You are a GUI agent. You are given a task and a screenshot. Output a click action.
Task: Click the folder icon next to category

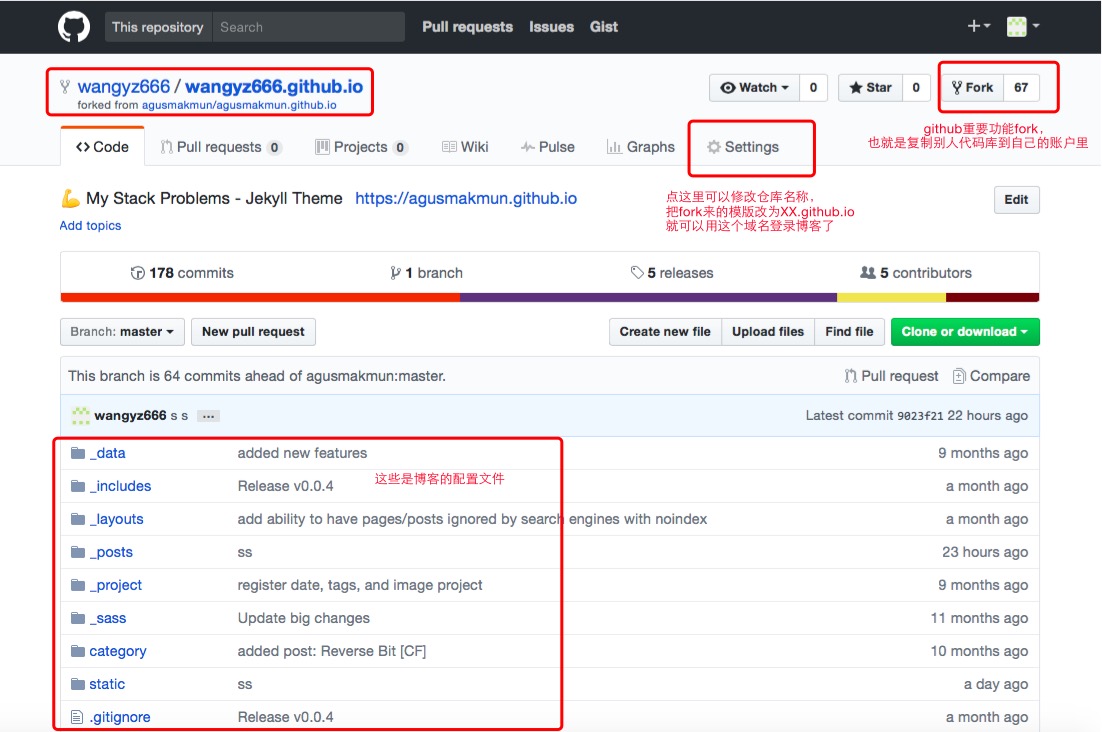coord(78,651)
